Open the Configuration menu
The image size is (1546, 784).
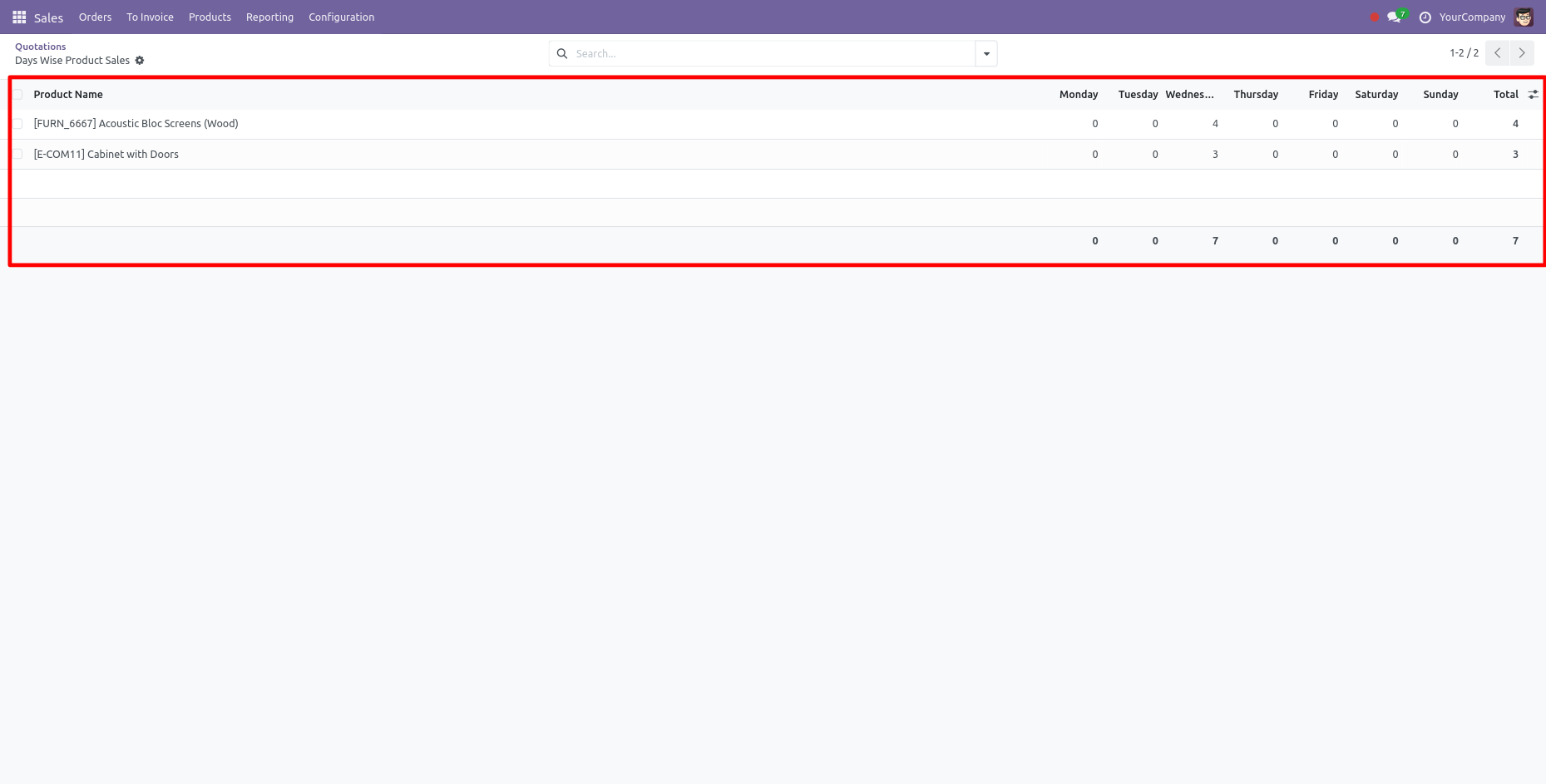click(x=341, y=17)
